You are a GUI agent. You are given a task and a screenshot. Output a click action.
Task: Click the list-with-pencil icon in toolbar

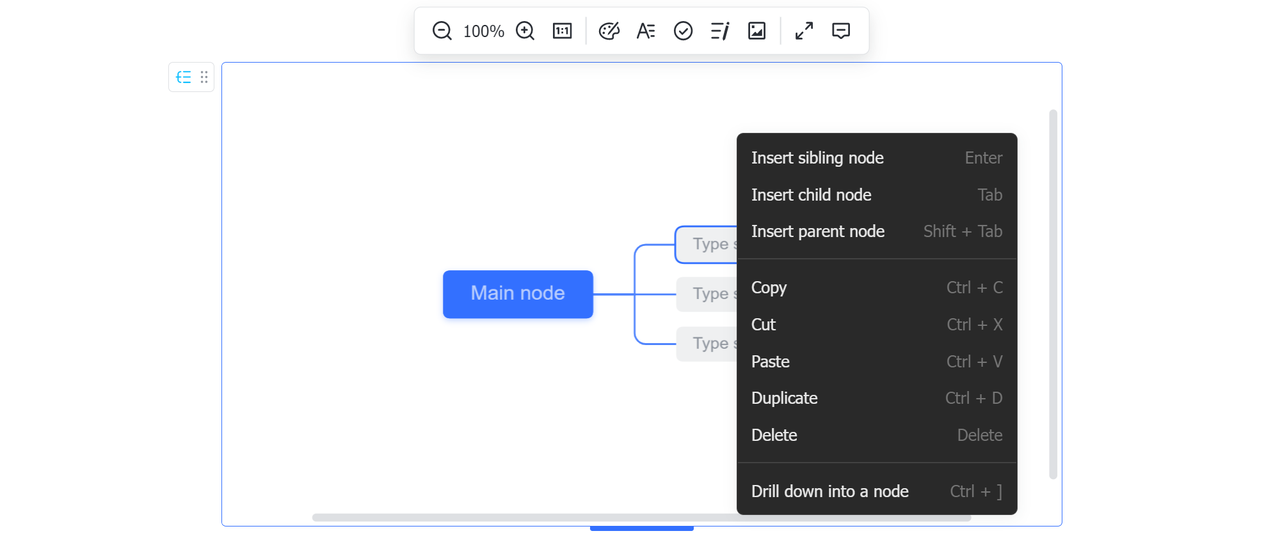pos(720,31)
